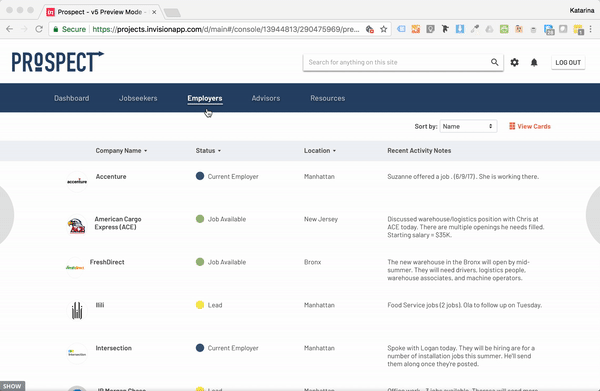This screenshot has width=600, height=391.
Task: Go forward with the browser forward arrow
Action: [24, 29]
